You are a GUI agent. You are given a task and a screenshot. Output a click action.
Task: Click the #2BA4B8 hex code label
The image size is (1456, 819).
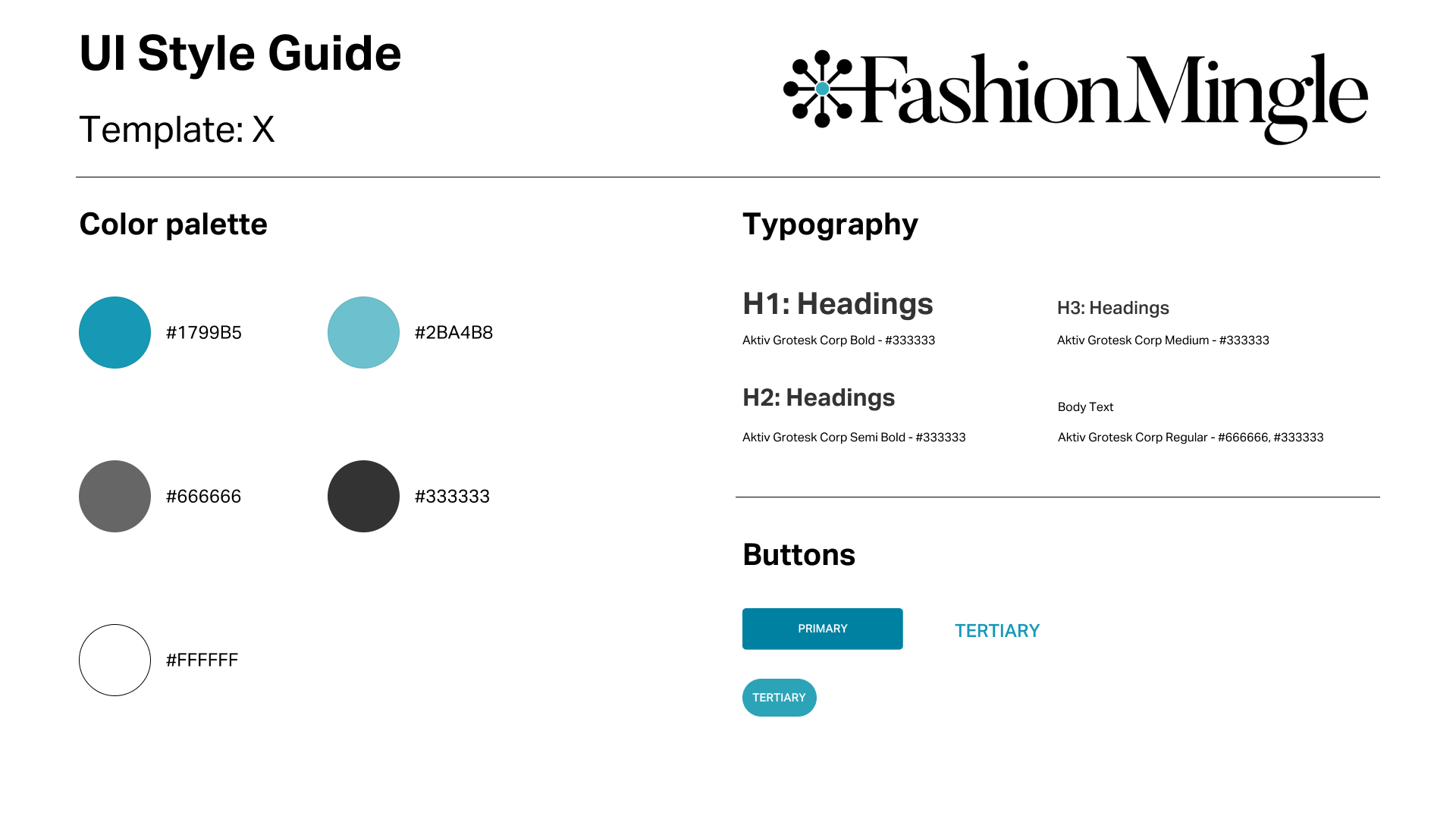click(454, 333)
